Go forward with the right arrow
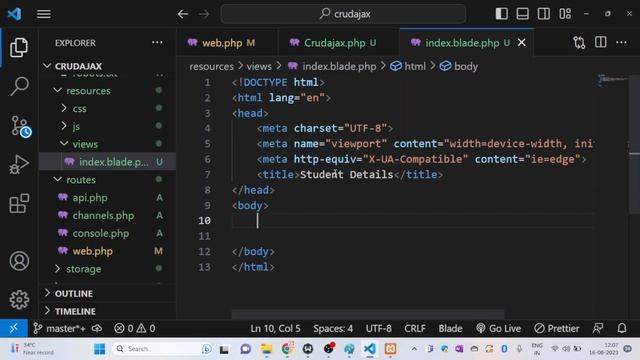The width and height of the screenshot is (640, 360). (x=204, y=14)
